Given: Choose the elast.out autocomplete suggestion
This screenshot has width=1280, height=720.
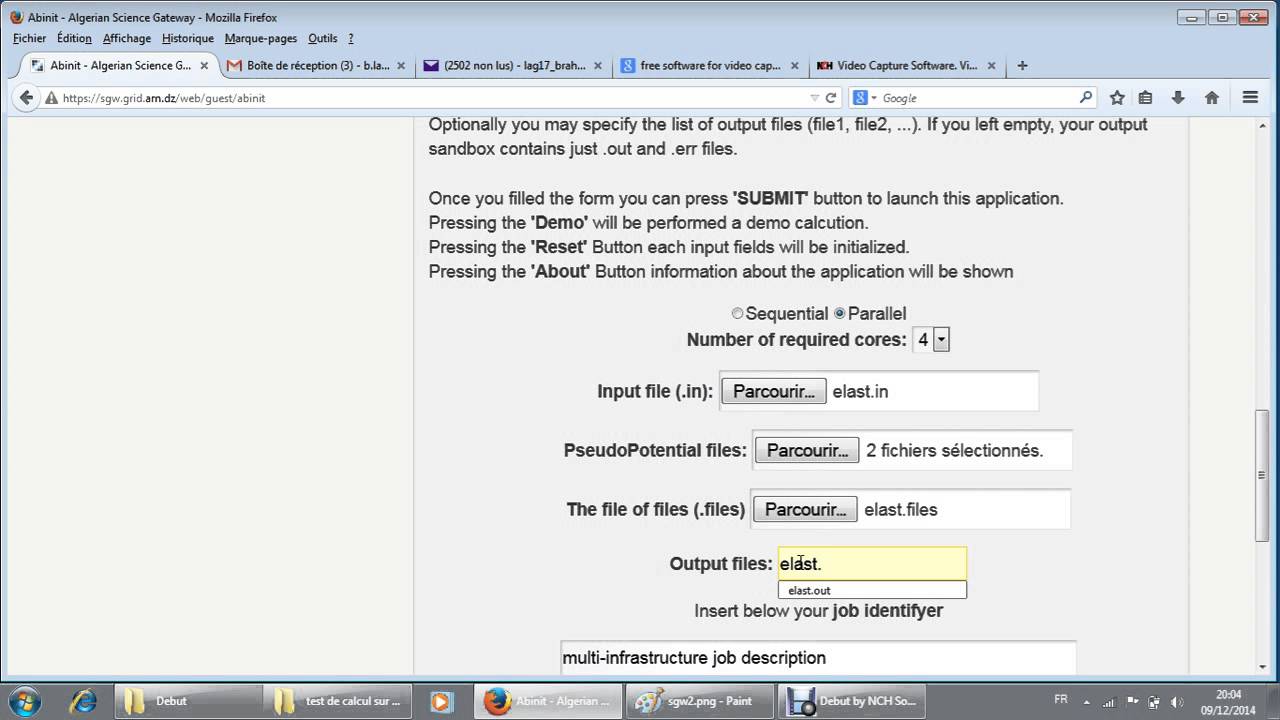Looking at the screenshot, I should point(872,590).
